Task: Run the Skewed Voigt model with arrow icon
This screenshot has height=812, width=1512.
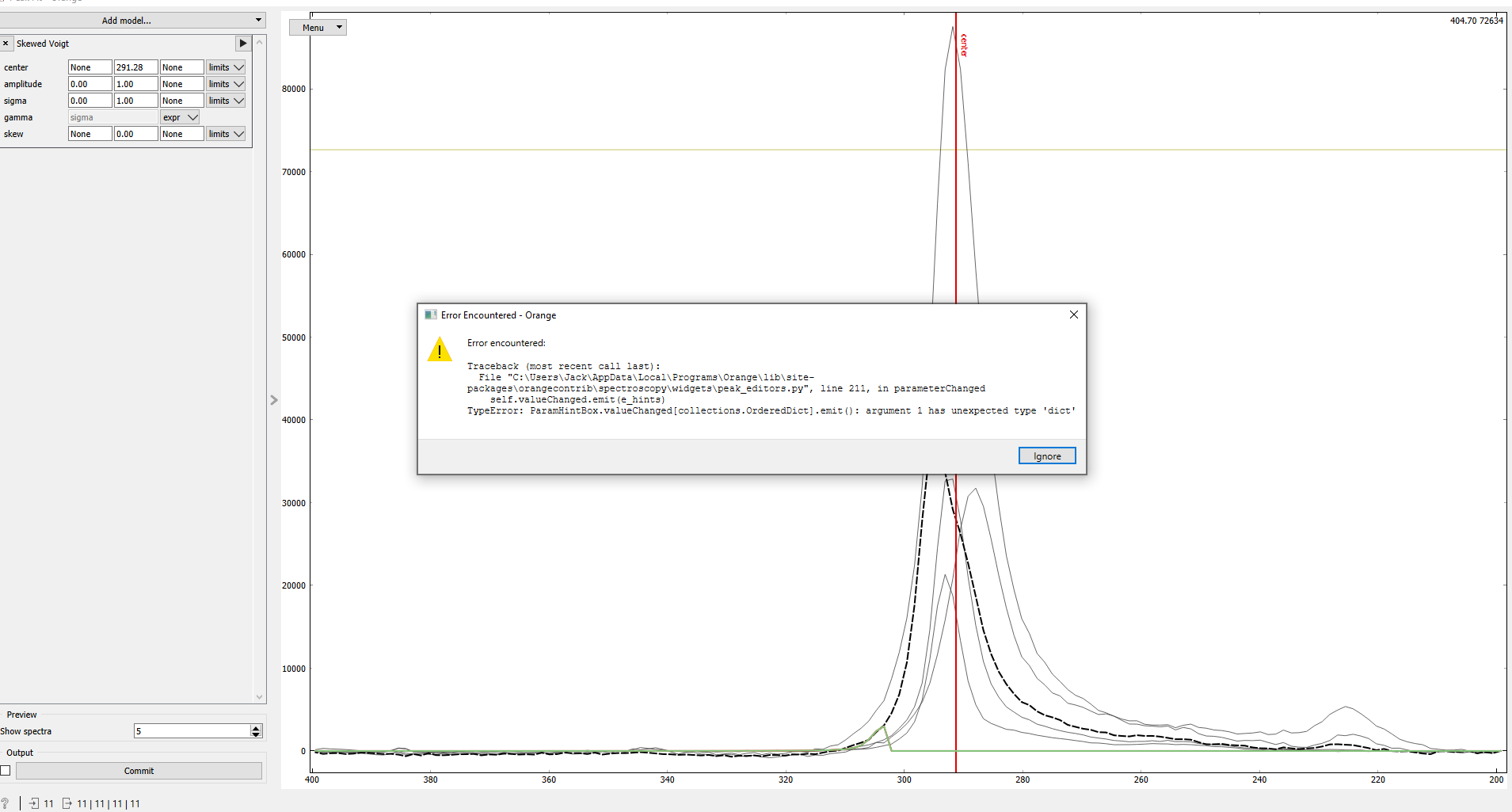Action: click(x=242, y=43)
